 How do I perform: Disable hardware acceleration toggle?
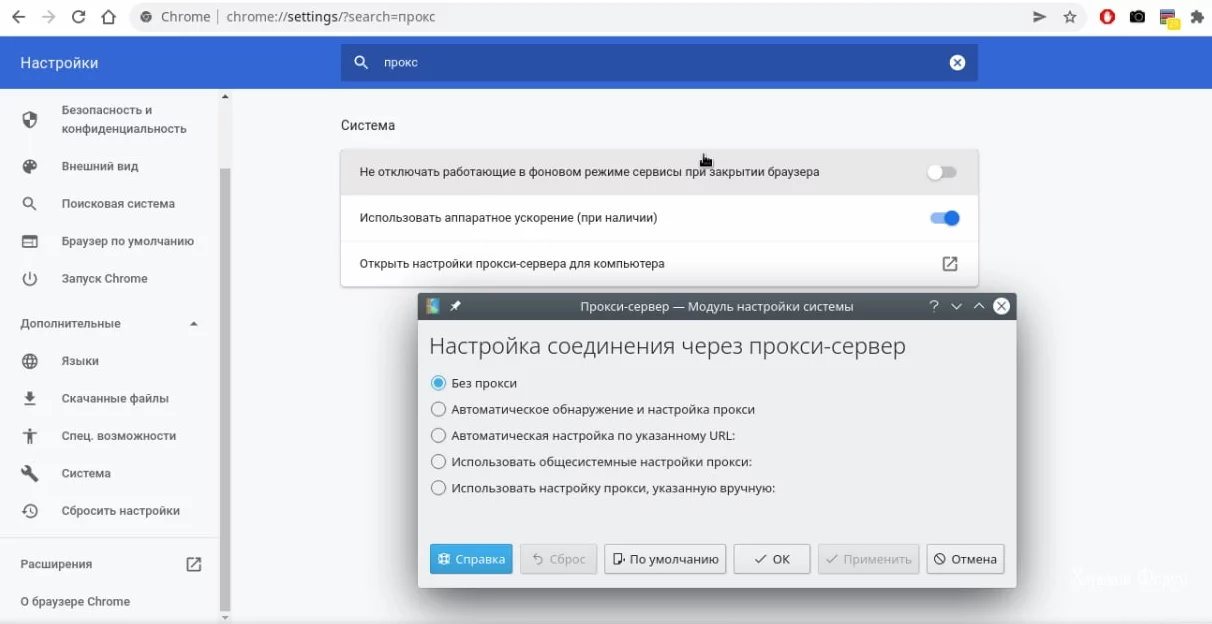click(x=944, y=218)
